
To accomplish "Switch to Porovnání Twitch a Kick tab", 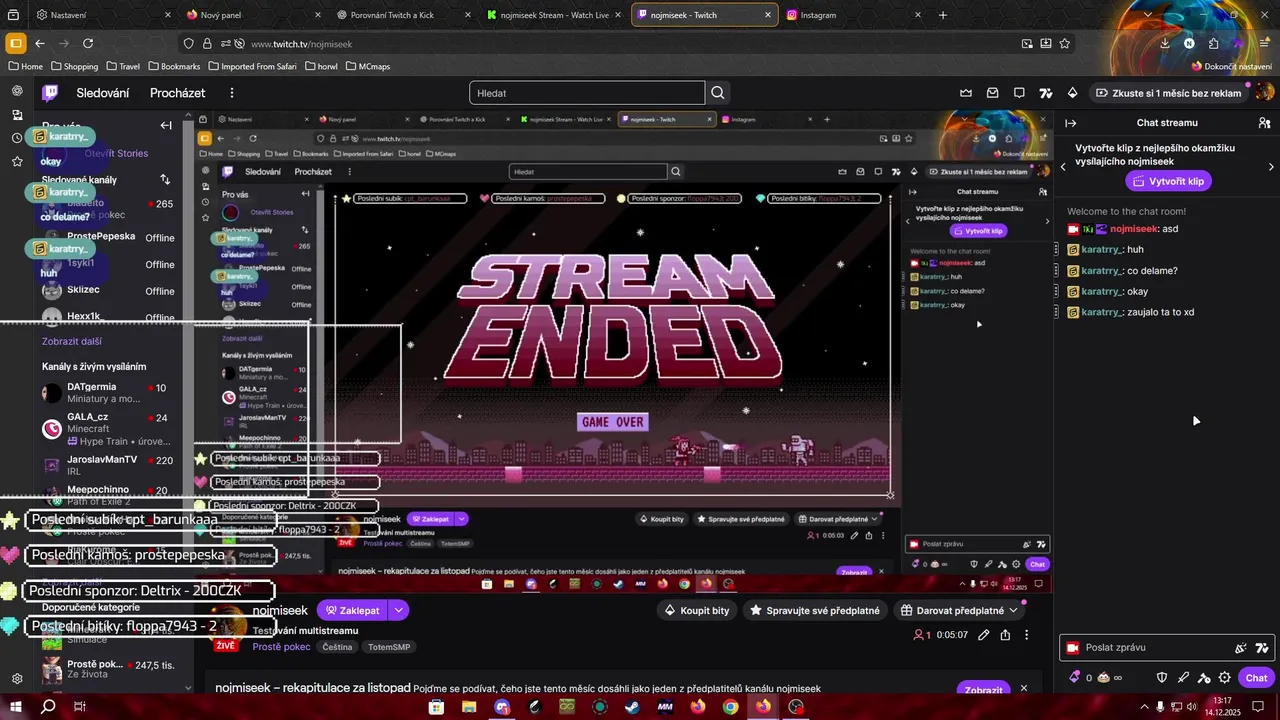I will click(403, 15).
